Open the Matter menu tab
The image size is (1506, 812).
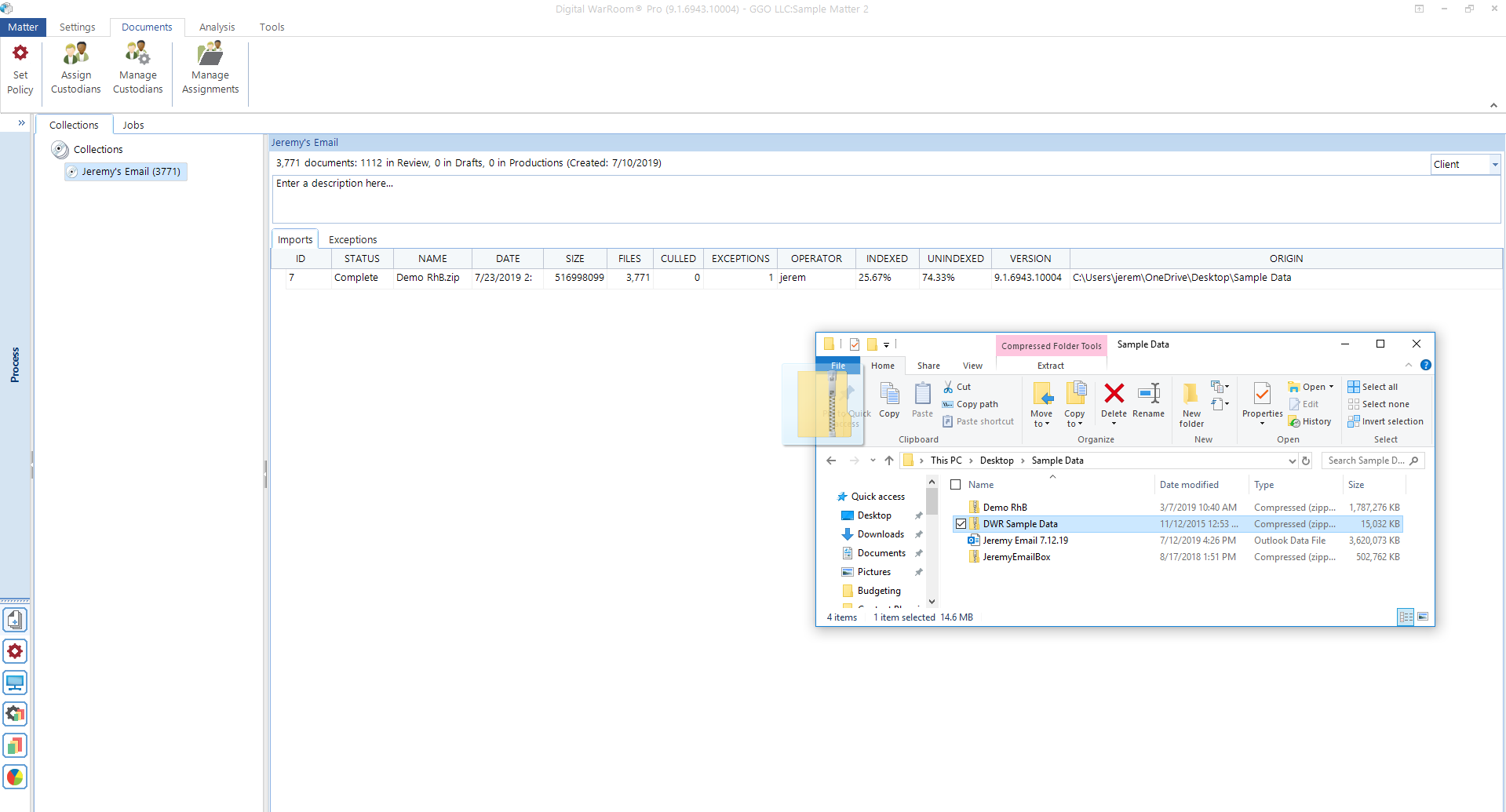(x=24, y=27)
